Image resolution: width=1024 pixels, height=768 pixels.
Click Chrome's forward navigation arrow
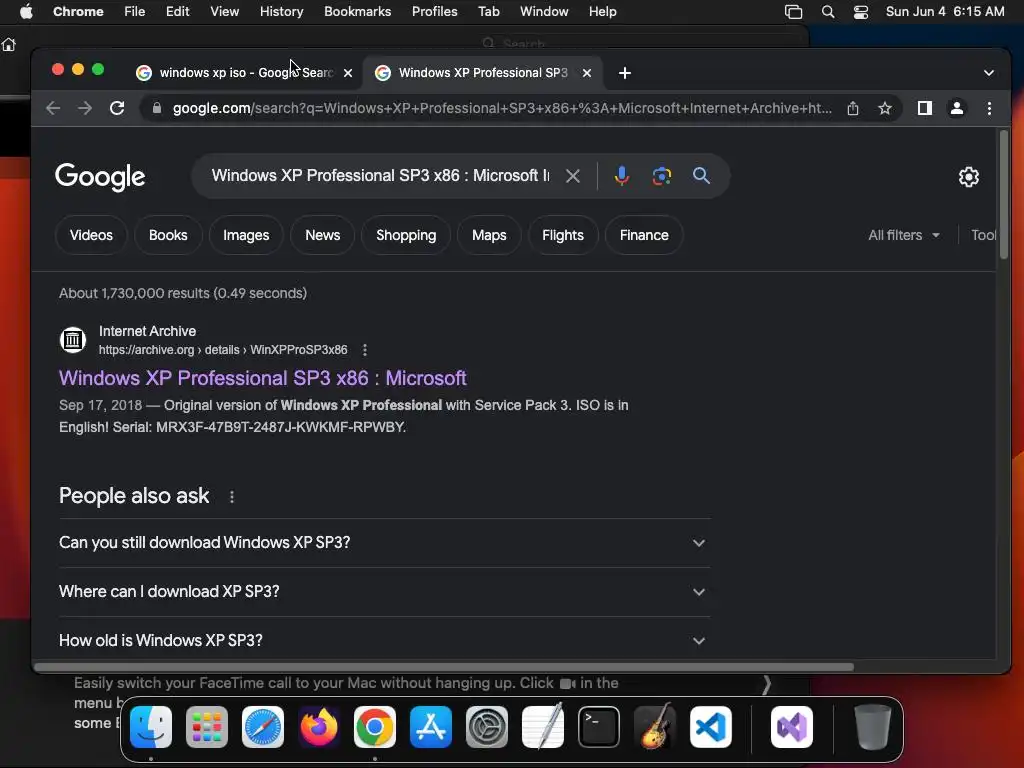pos(85,108)
